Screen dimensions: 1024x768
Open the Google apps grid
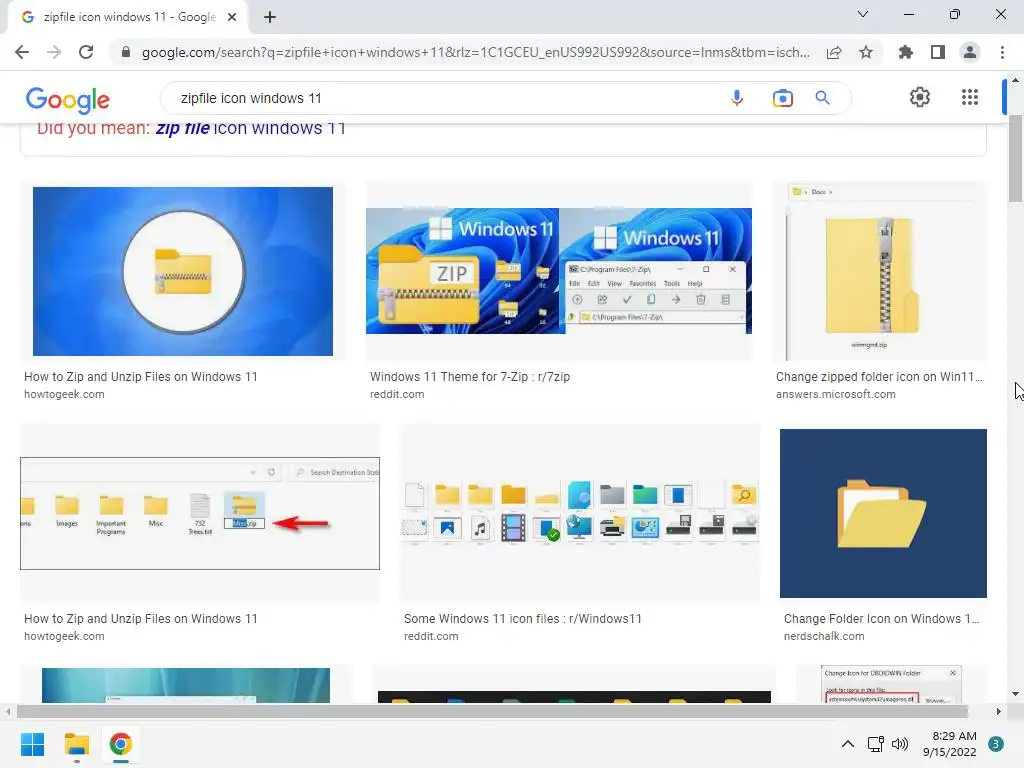pos(970,97)
